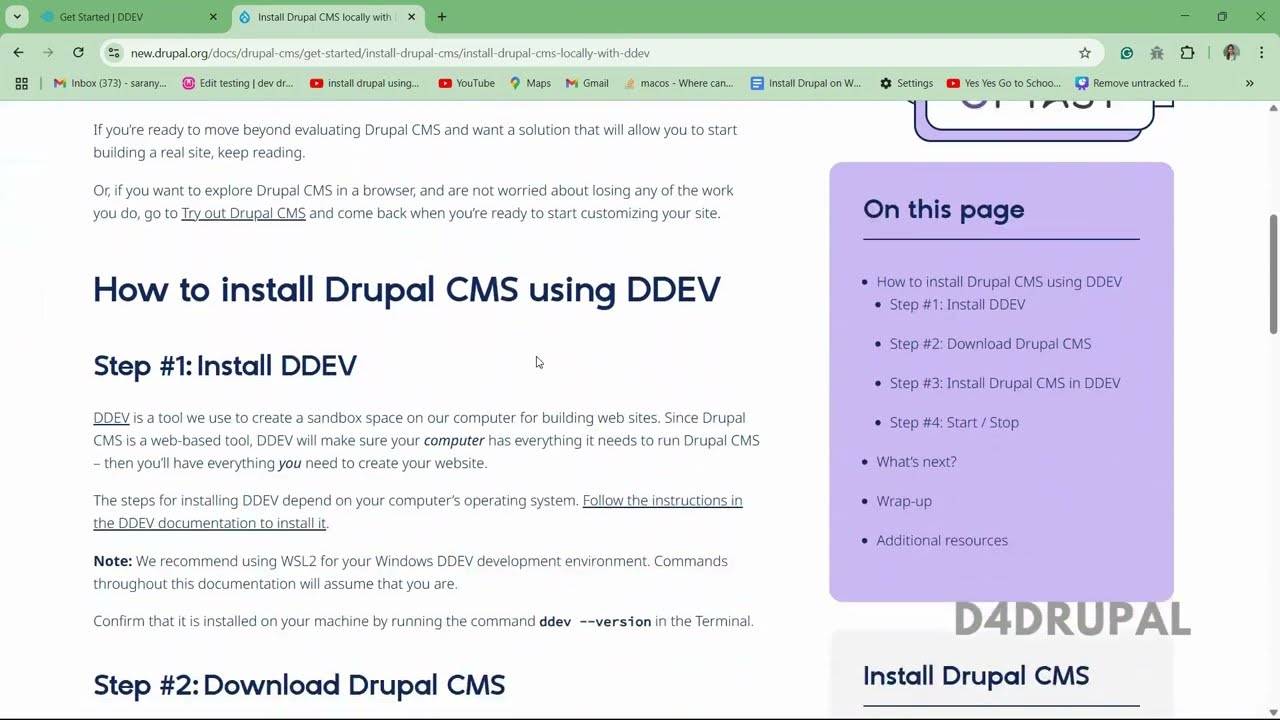This screenshot has height=720, width=1280.
Task: Open the site information icon in address bar
Action: (114, 53)
